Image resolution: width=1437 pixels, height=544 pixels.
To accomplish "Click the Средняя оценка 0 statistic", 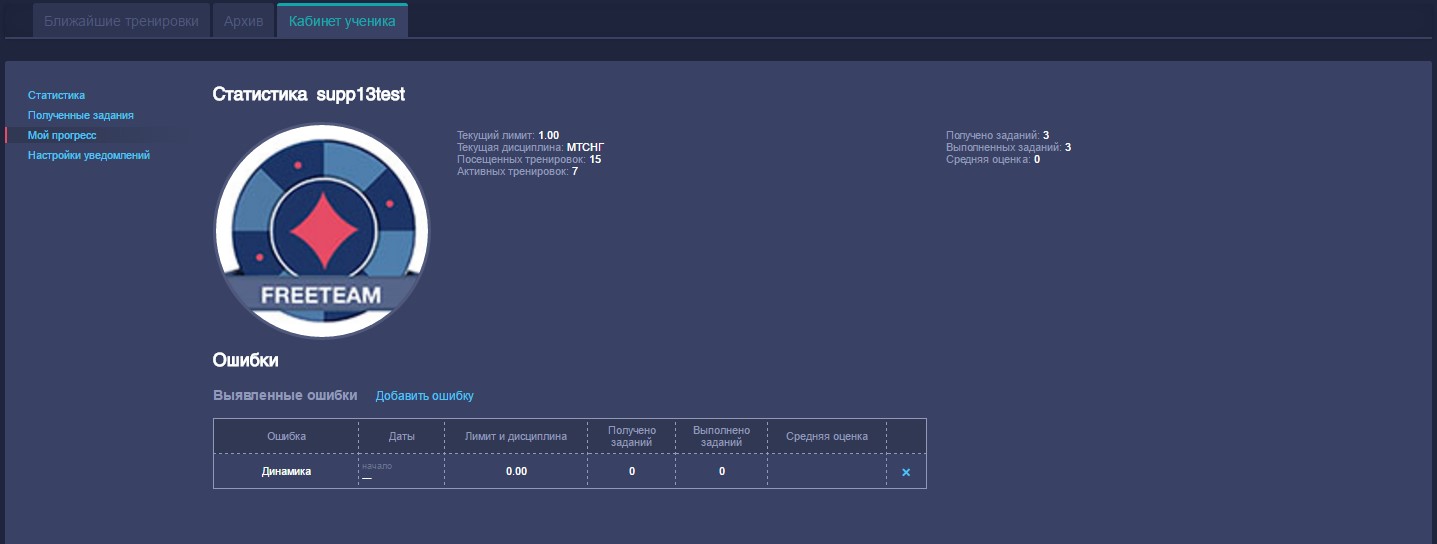I will pyautogui.click(x=993, y=159).
